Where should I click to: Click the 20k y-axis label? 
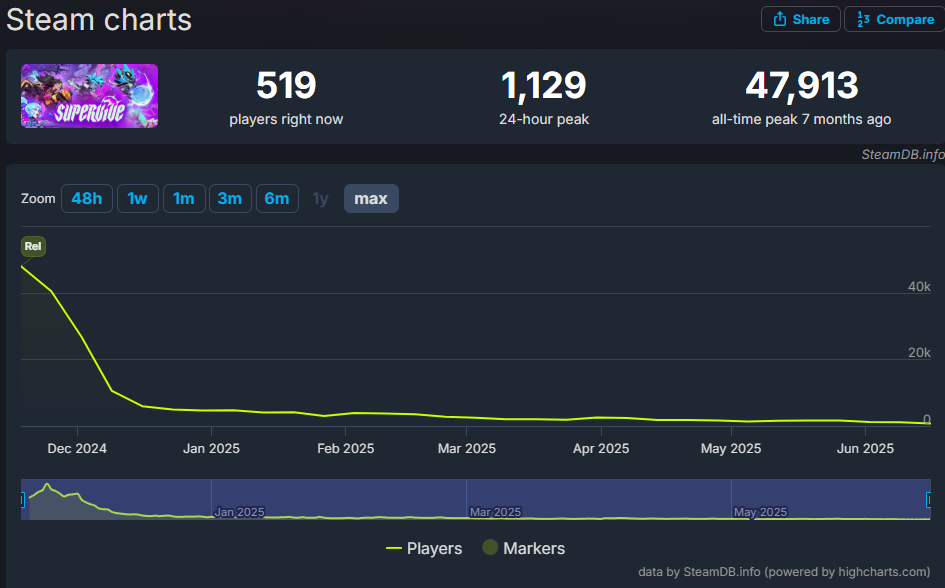pos(919,352)
